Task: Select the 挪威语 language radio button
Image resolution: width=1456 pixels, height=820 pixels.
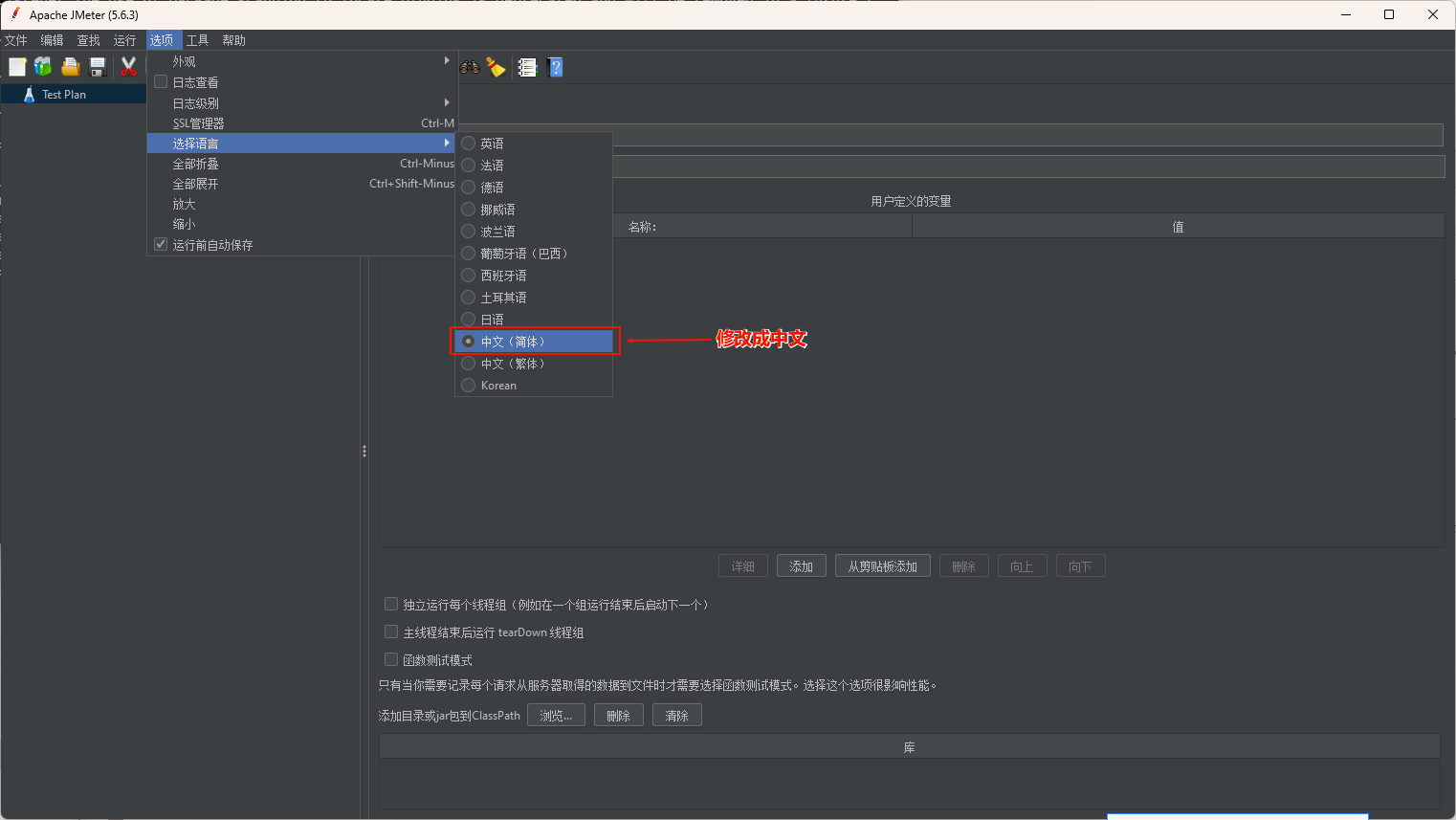Action: (x=469, y=210)
